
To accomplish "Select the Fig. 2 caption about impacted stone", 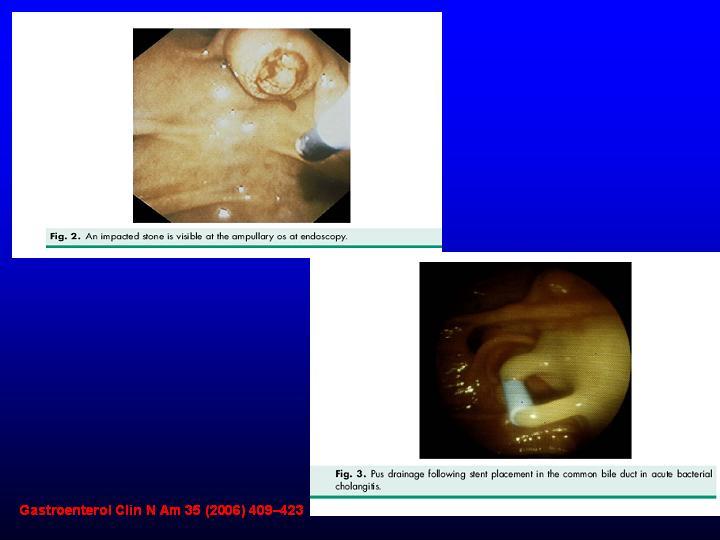I will (x=198, y=236).
